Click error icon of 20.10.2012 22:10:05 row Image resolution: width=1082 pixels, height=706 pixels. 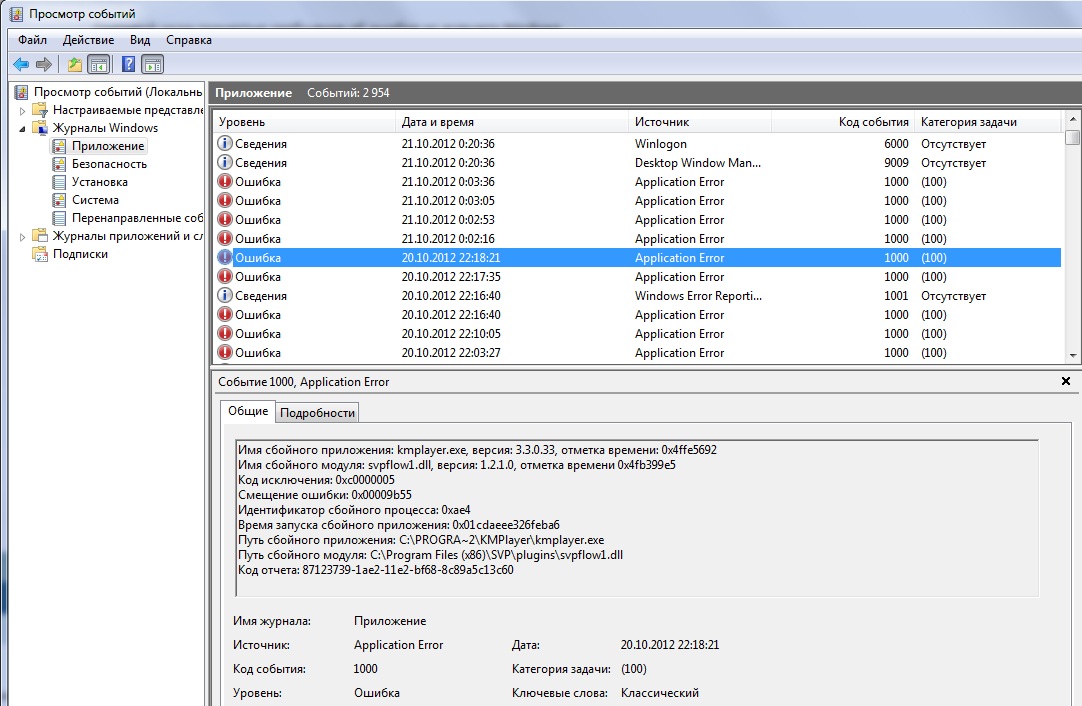pos(224,333)
